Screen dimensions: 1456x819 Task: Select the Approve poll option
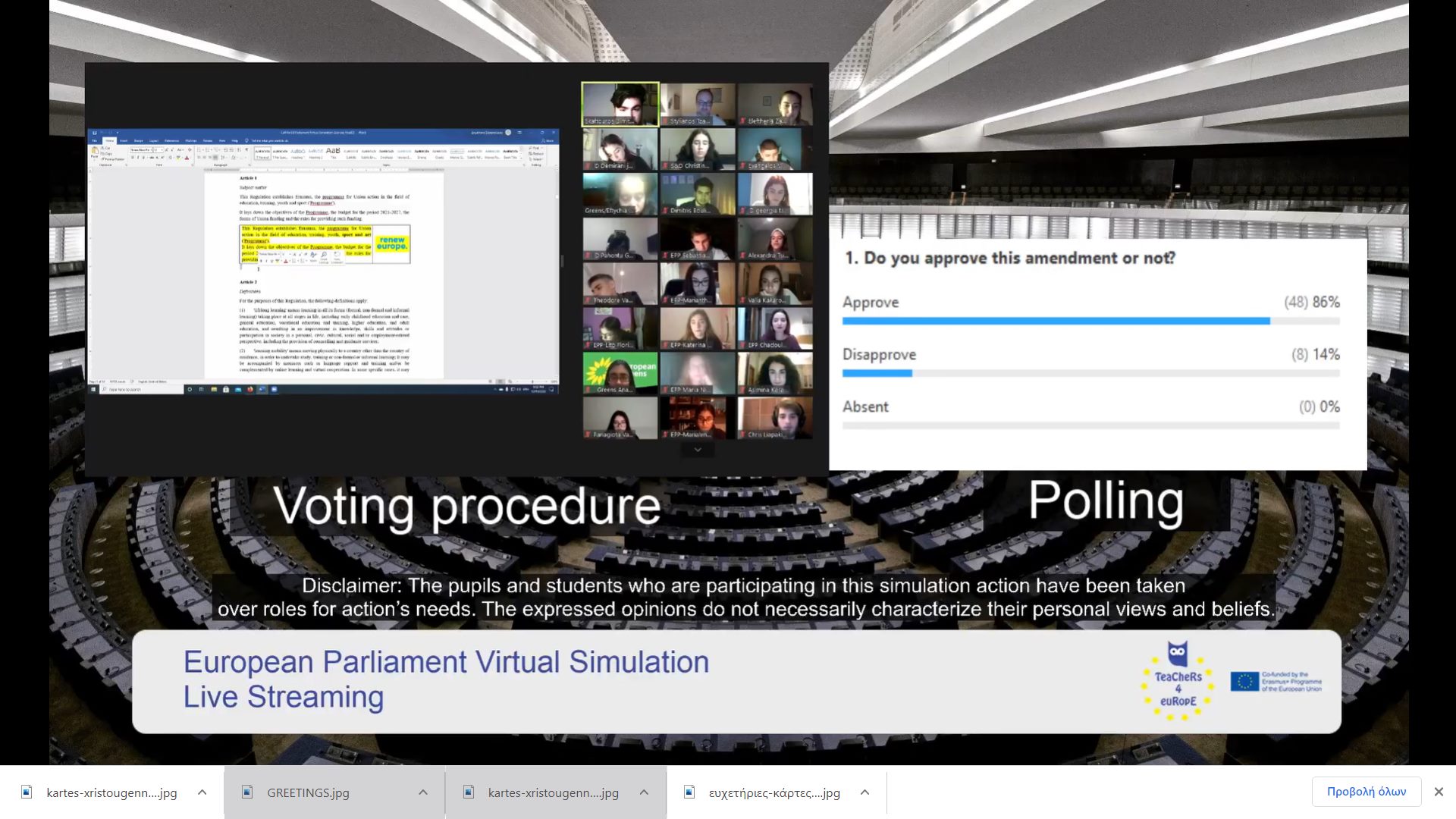(x=871, y=303)
